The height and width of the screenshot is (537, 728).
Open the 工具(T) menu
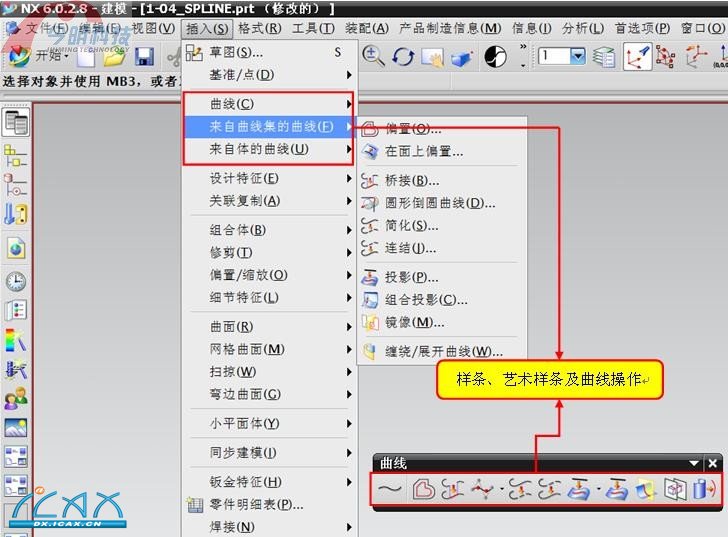[x=313, y=28]
